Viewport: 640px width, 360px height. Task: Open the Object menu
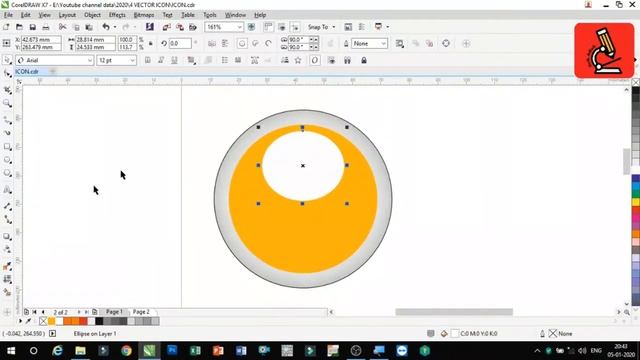point(92,15)
